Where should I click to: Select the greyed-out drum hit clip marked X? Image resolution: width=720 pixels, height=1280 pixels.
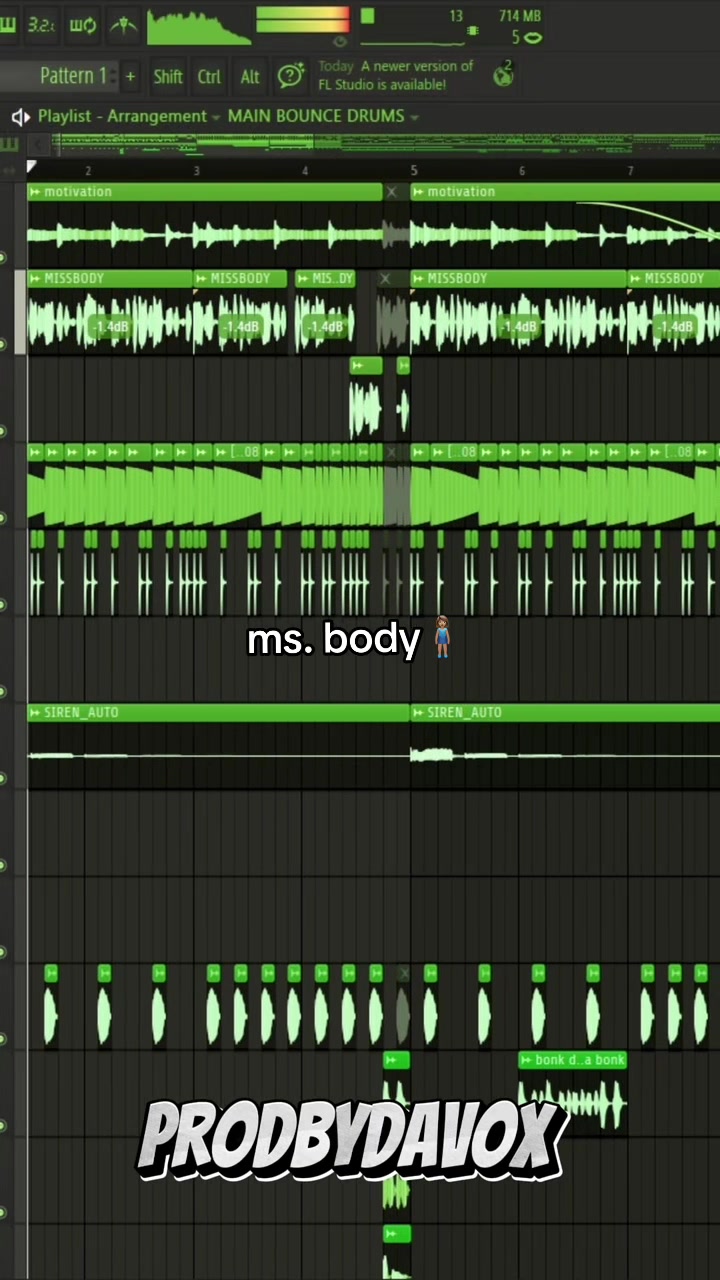point(403,1008)
